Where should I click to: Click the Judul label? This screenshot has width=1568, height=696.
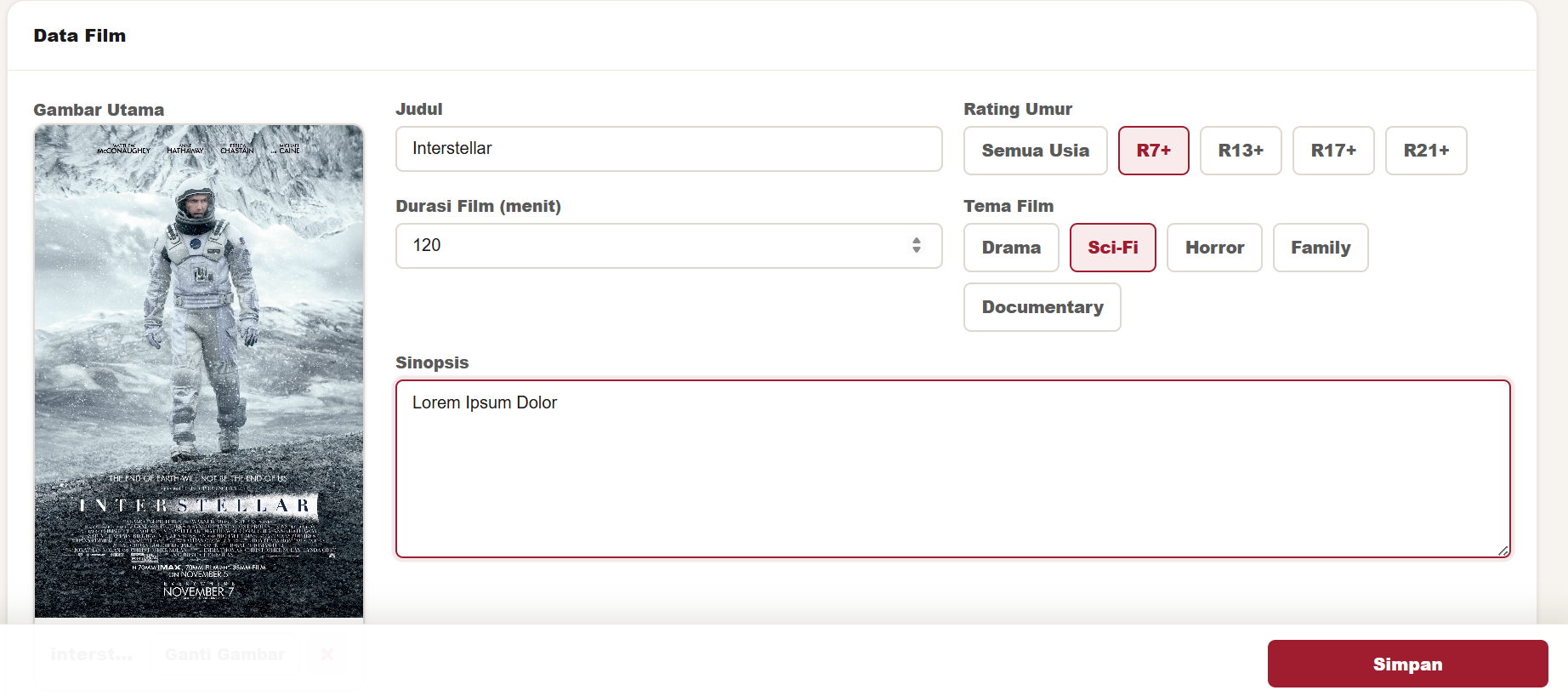pyautogui.click(x=418, y=109)
